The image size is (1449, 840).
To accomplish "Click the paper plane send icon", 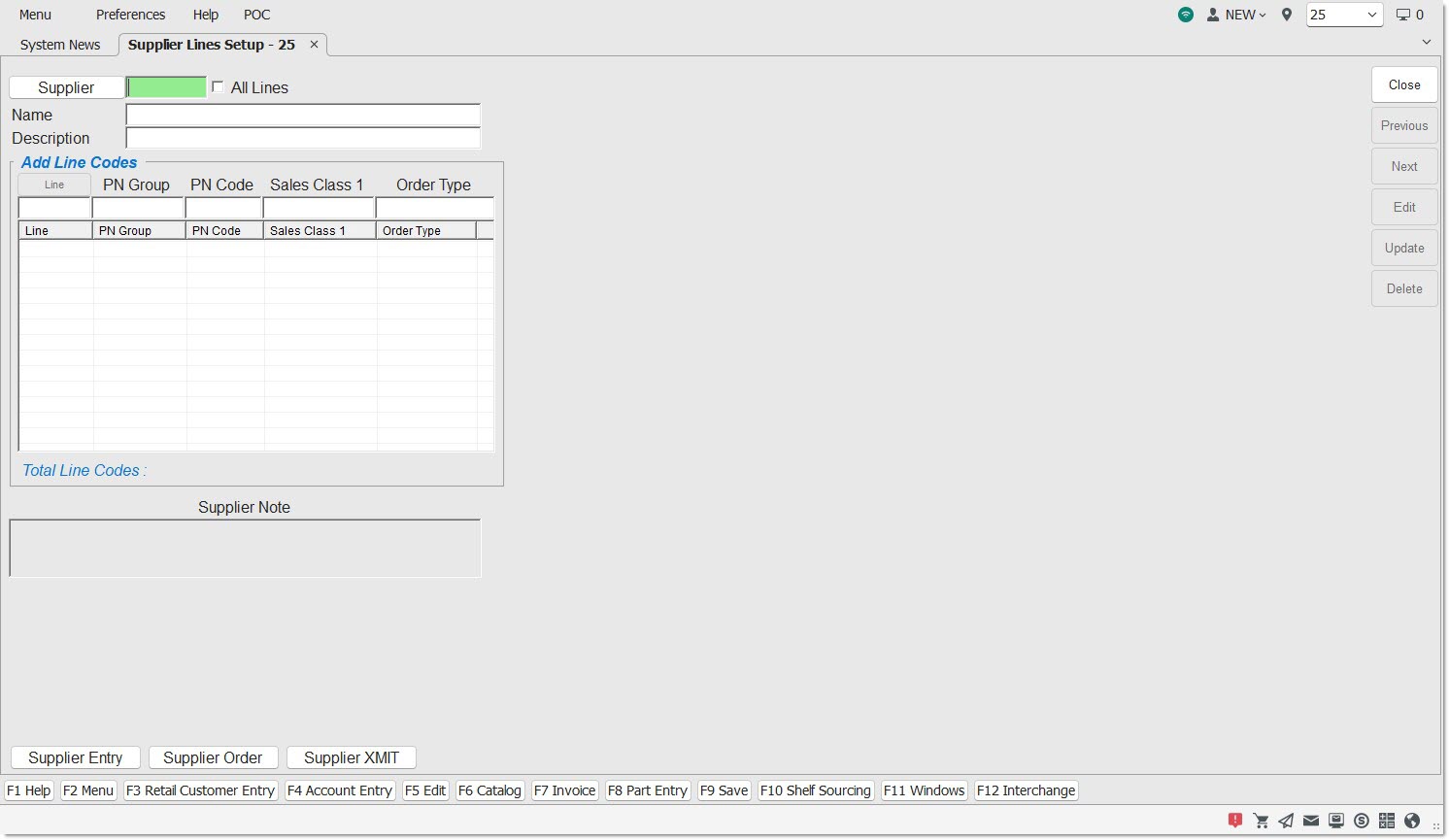I will (1286, 821).
